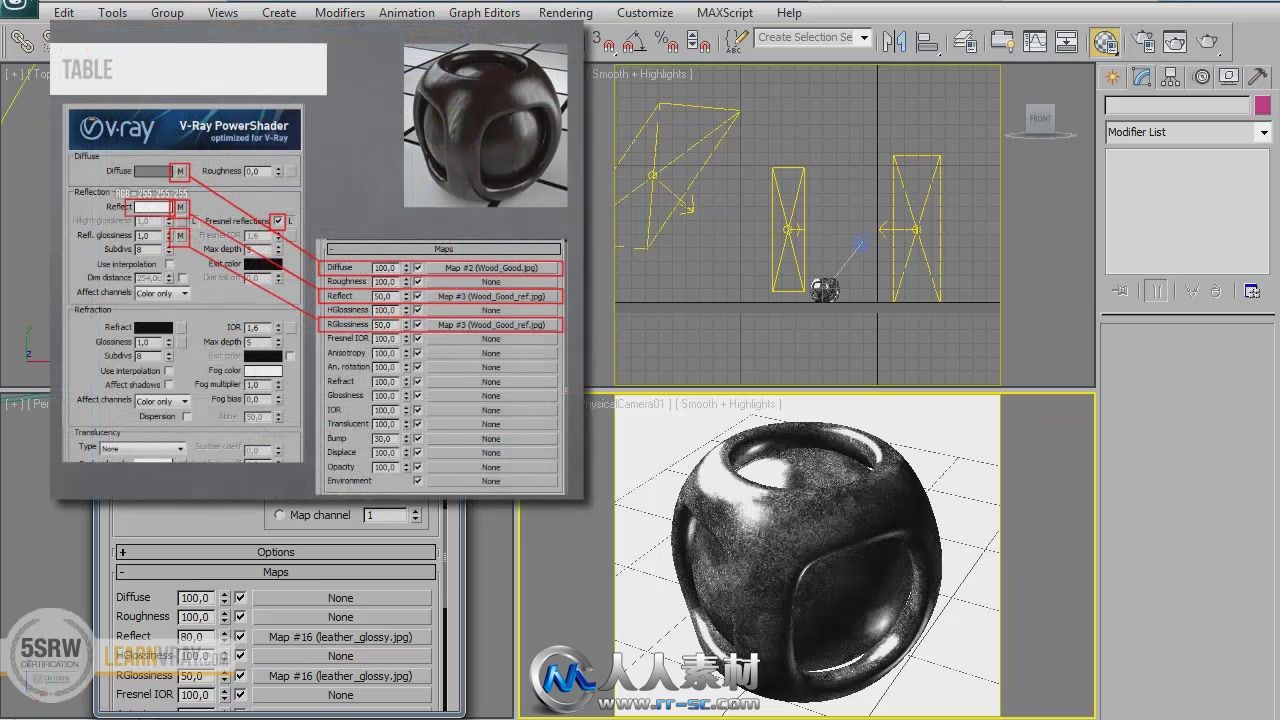Screen dimensions: 1280x720
Task: Toggle the highlighted Material Editor icon
Action: [x=1105, y=41]
